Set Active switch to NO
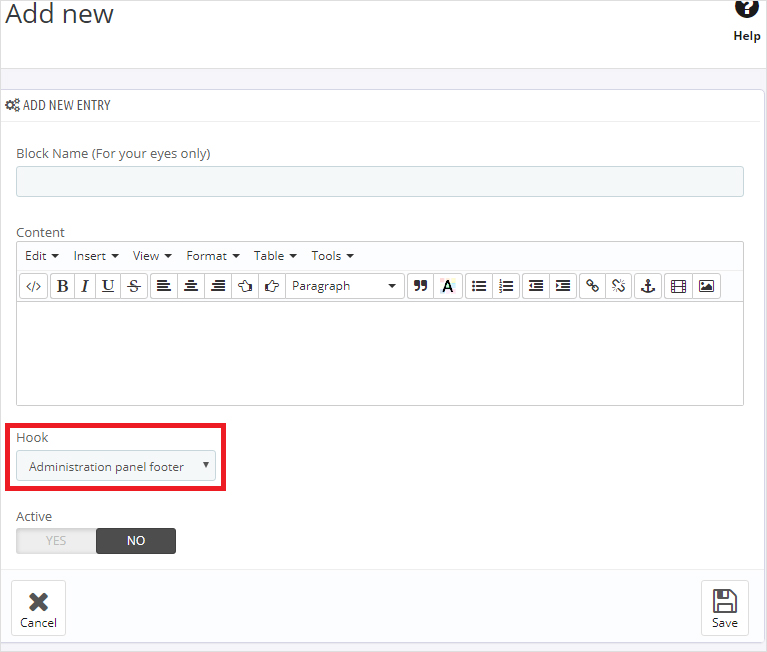The height and width of the screenshot is (652, 767). pyautogui.click(x=136, y=541)
